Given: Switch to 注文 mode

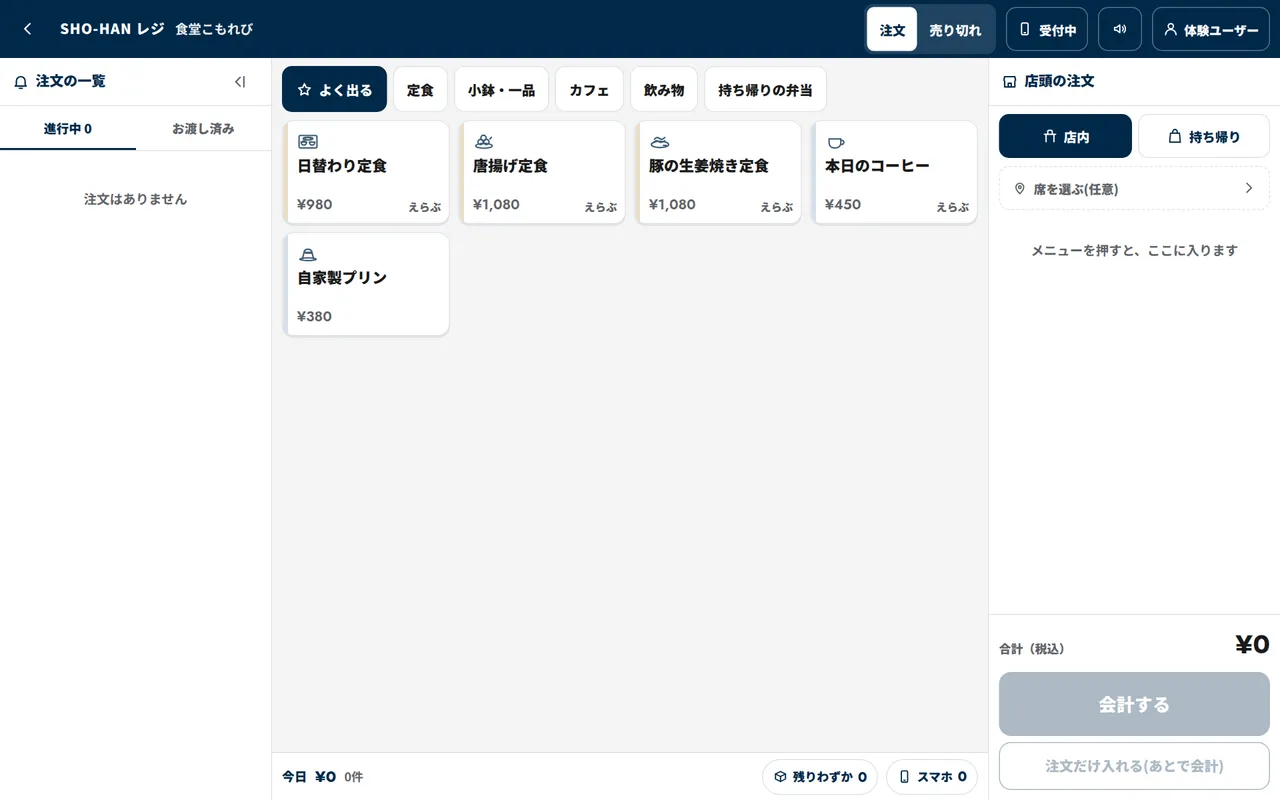Looking at the screenshot, I should coord(892,29).
